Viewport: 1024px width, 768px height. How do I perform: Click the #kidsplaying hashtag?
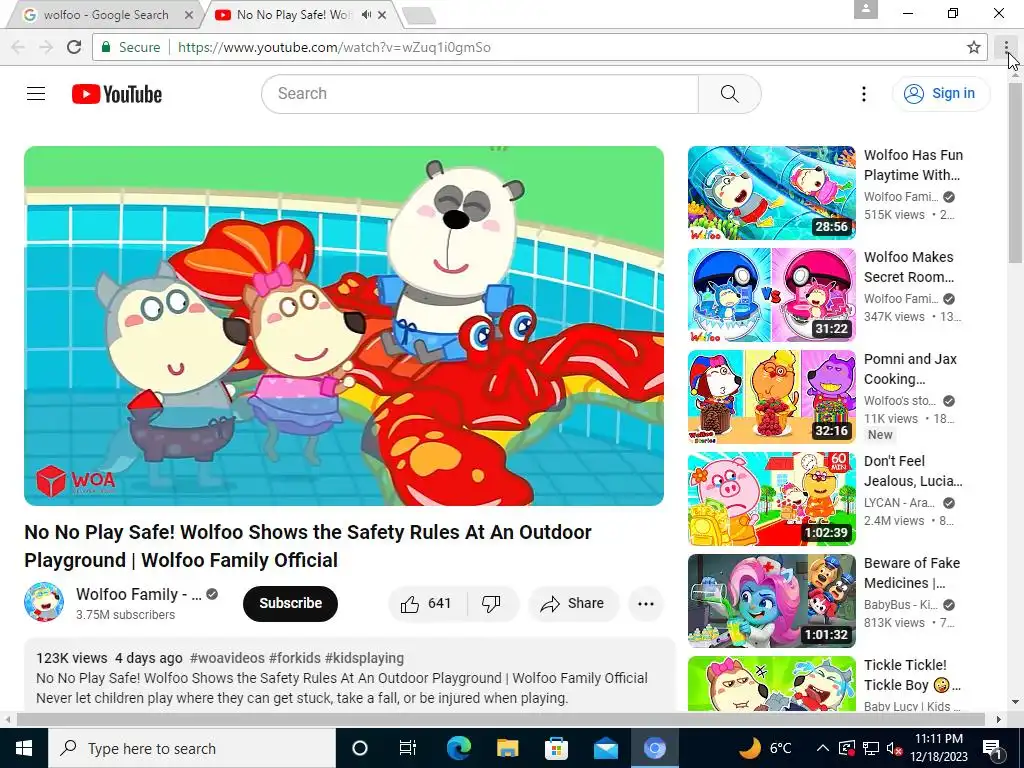coord(364,658)
